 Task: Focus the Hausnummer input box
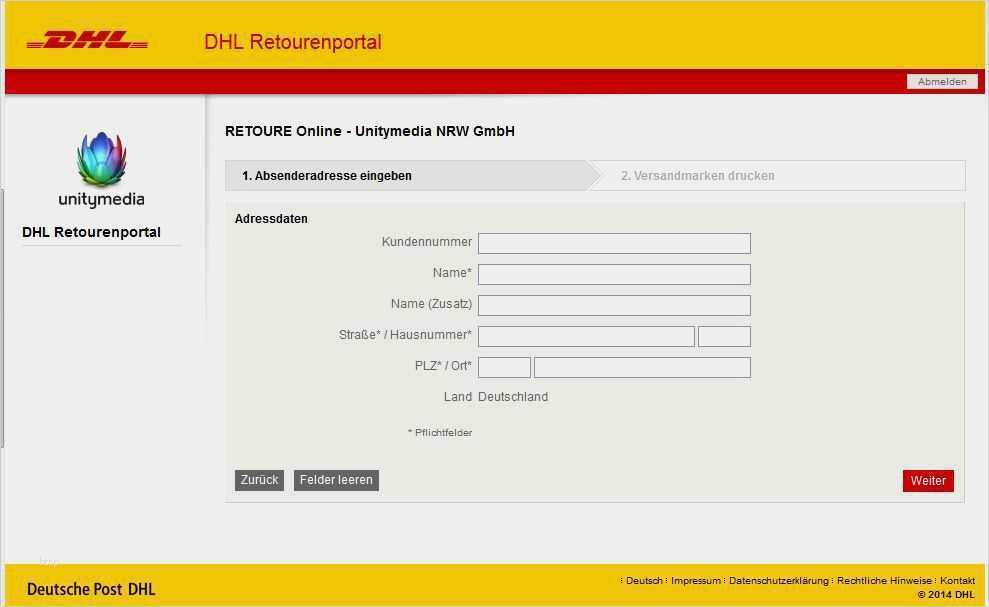[x=724, y=336]
